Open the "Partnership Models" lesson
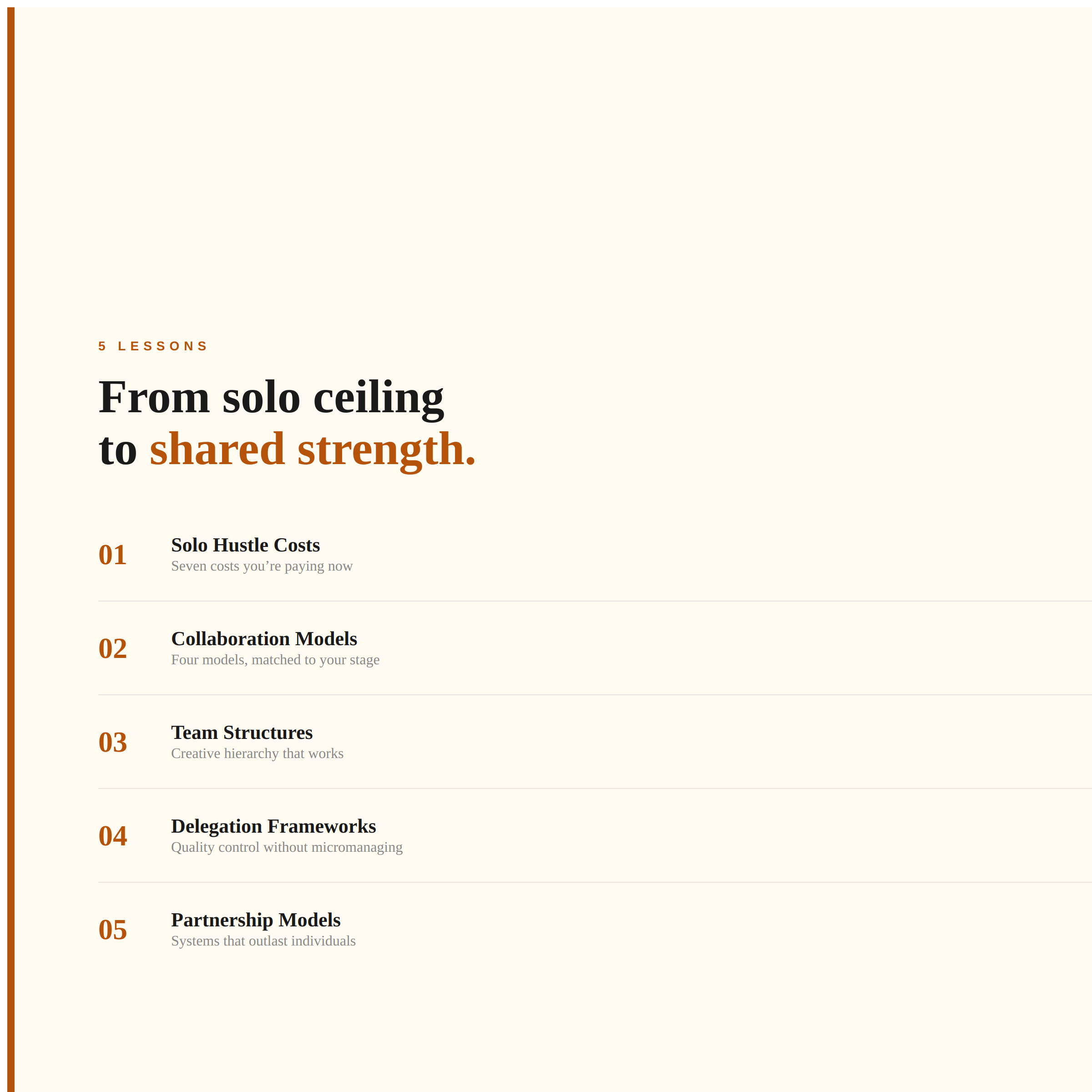The height and width of the screenshot is (1092, 1092). pos(255,920)
